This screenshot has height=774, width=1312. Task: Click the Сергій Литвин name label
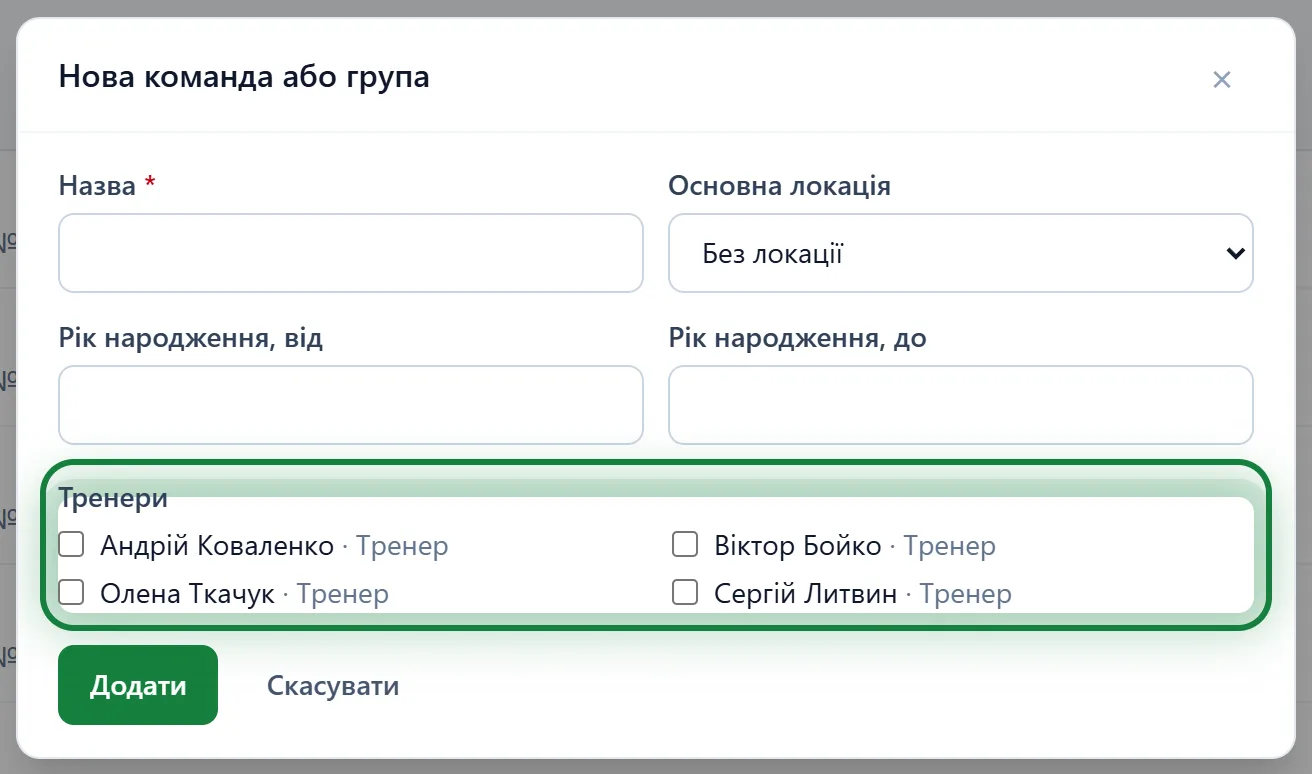coord(806,594)
